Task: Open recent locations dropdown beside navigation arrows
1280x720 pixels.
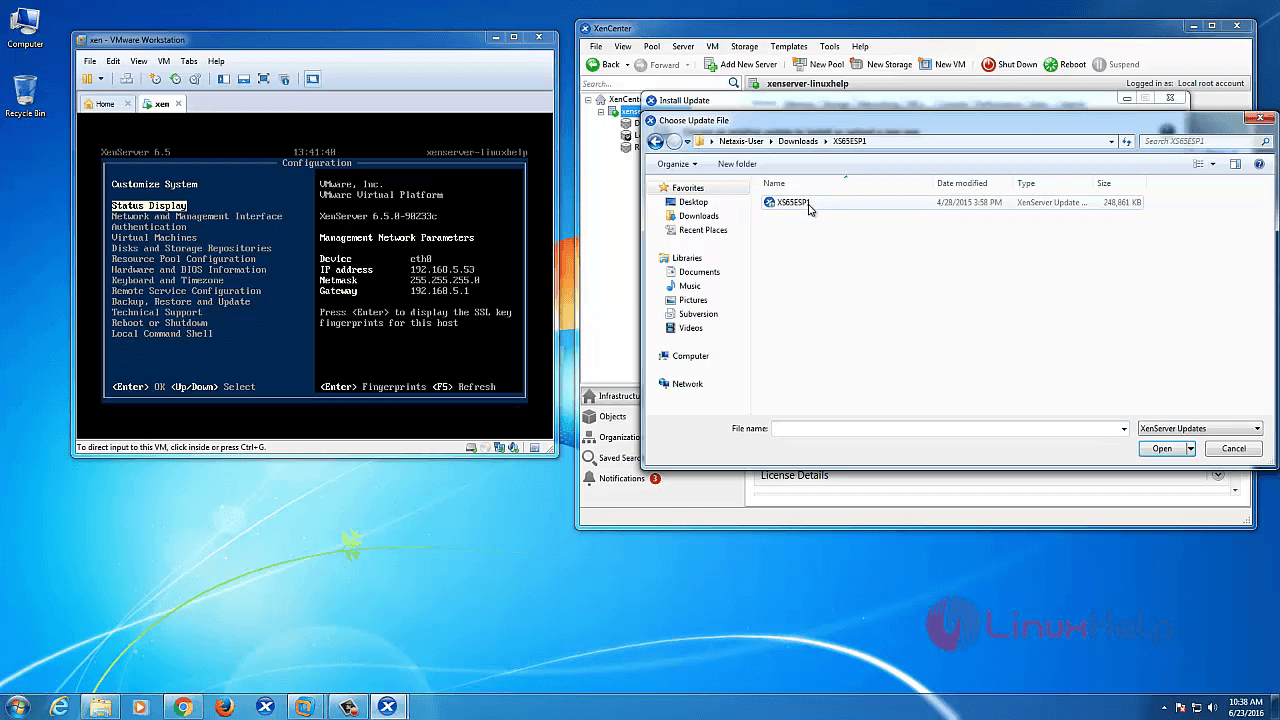Action: tap(687, 142)
